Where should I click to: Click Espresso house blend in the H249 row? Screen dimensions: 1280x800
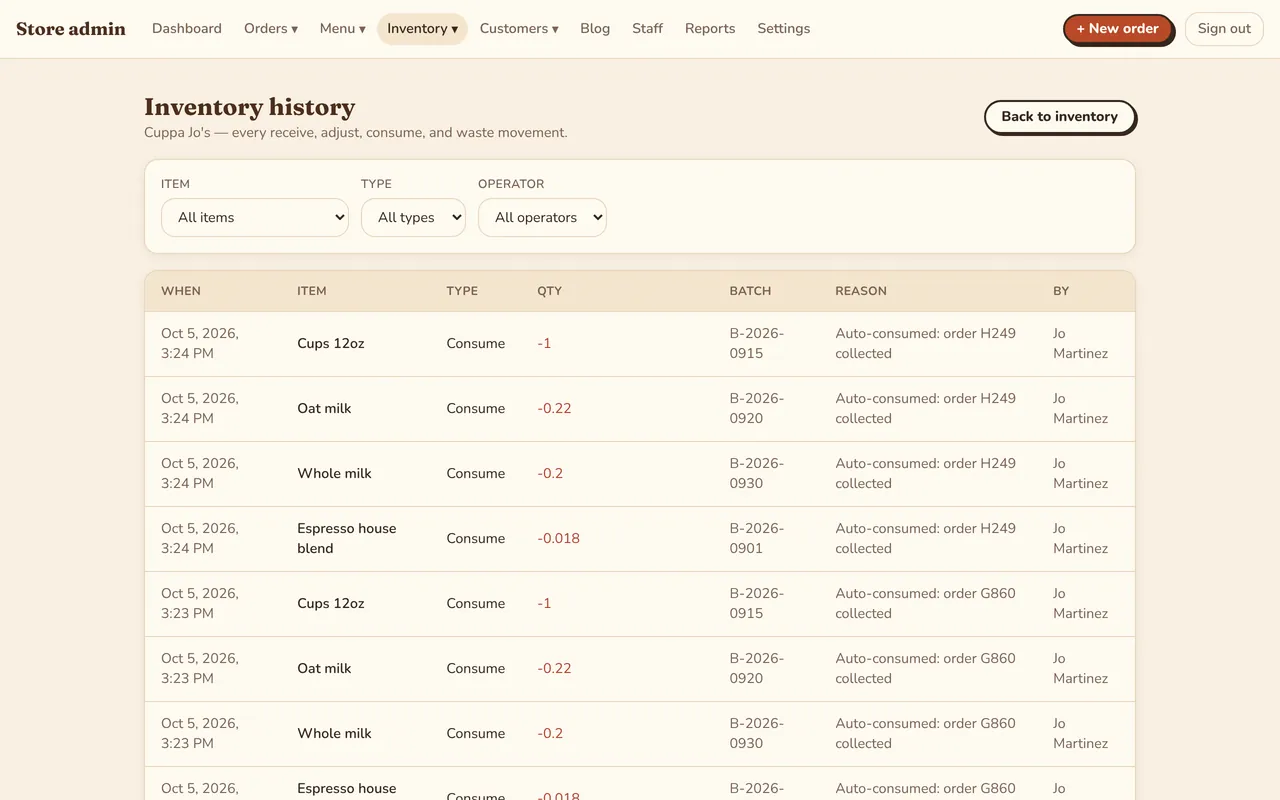pyautogui.click(x=347, y=539)
